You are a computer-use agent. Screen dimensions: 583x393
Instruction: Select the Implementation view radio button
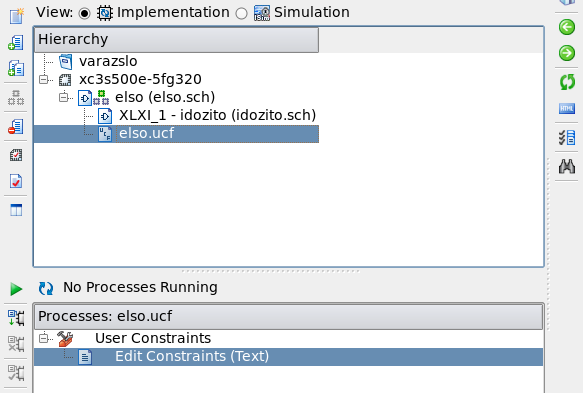tap(84, 13)
